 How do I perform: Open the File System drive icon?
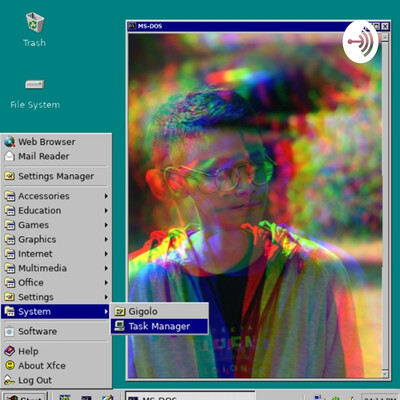coord(35,84)
